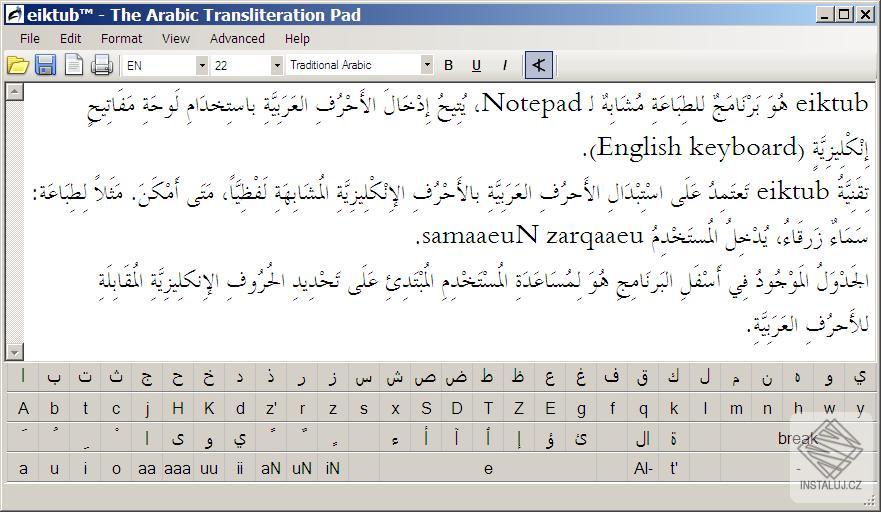Open the Help menu
Viewport: 881px width, 512px height.
[297, 38]
